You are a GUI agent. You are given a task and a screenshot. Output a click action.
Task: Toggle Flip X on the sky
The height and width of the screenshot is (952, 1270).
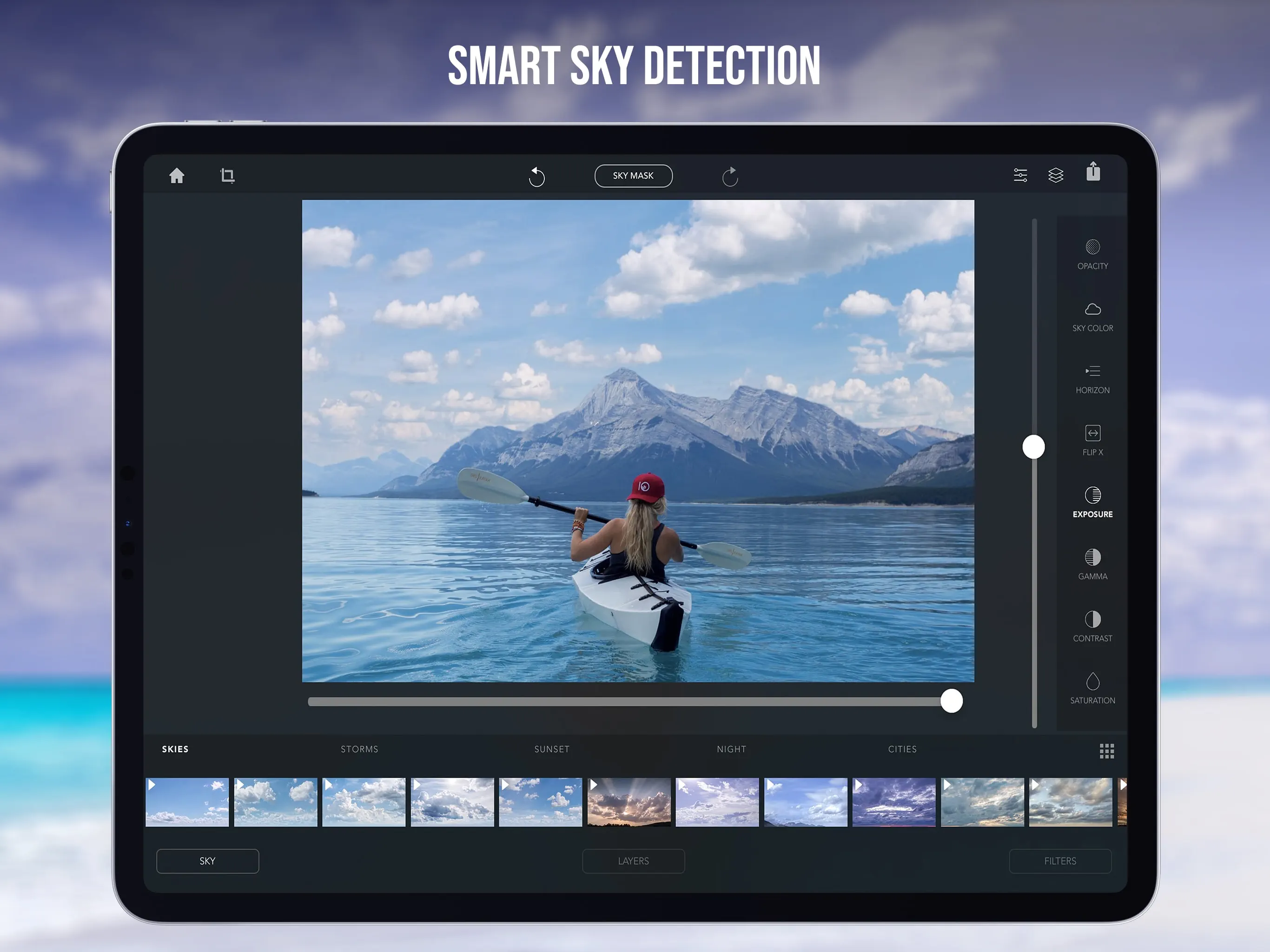coord(1092,440)
